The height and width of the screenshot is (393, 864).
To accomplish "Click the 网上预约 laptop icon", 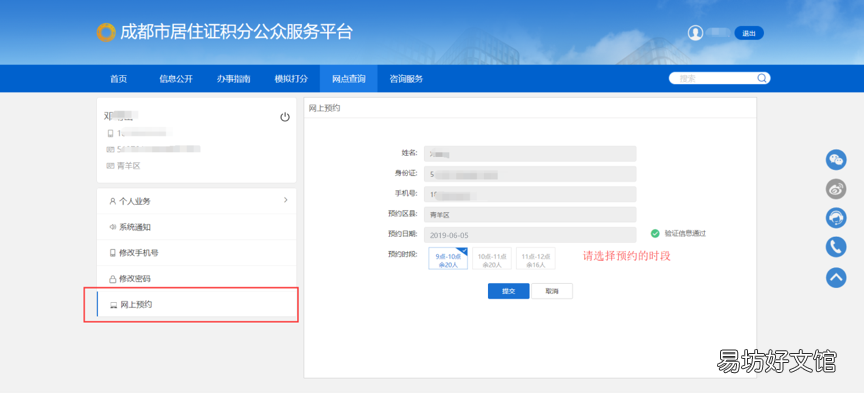I will (114, 305).
